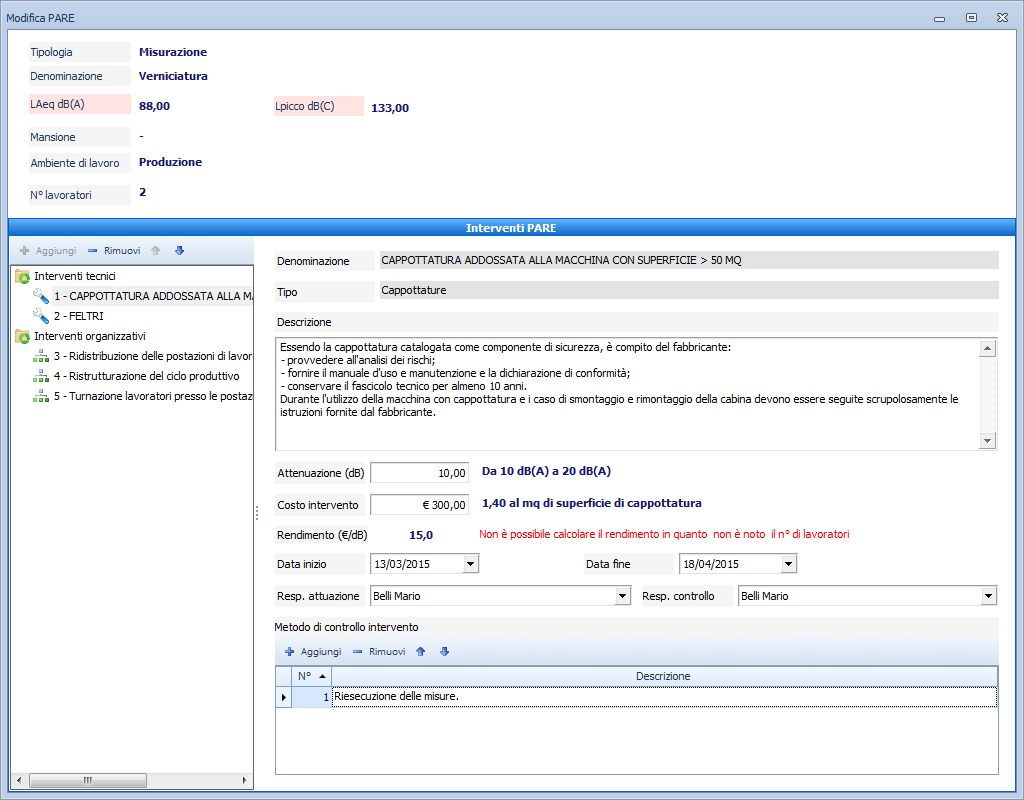
Task: Move control method up with the arrow
Action: pyautogui.click(x=421, y=652)
